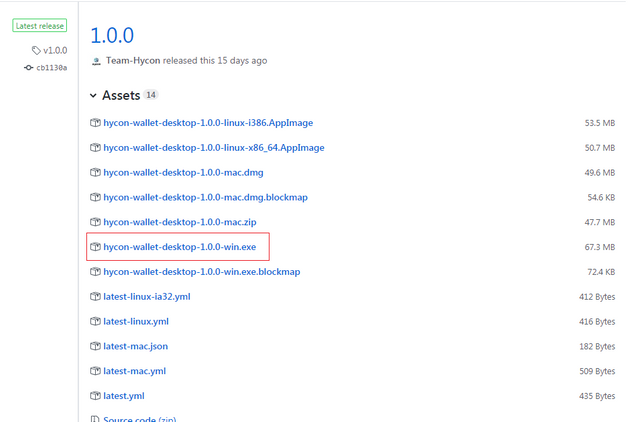Download hycon-wallet-desktop-1.0.0-win.exe
This screenshot has width=640, height=422.
[180, 247]
